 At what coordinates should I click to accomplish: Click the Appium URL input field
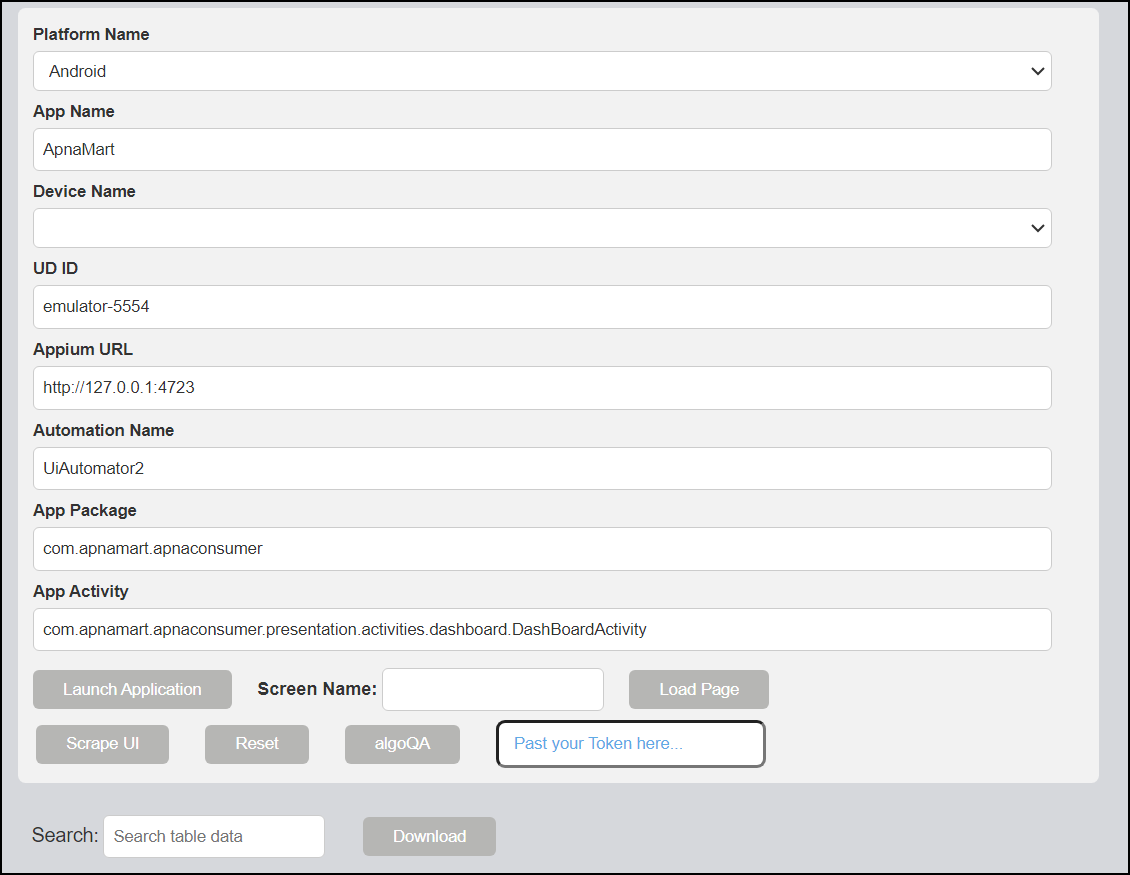(542, 388)
